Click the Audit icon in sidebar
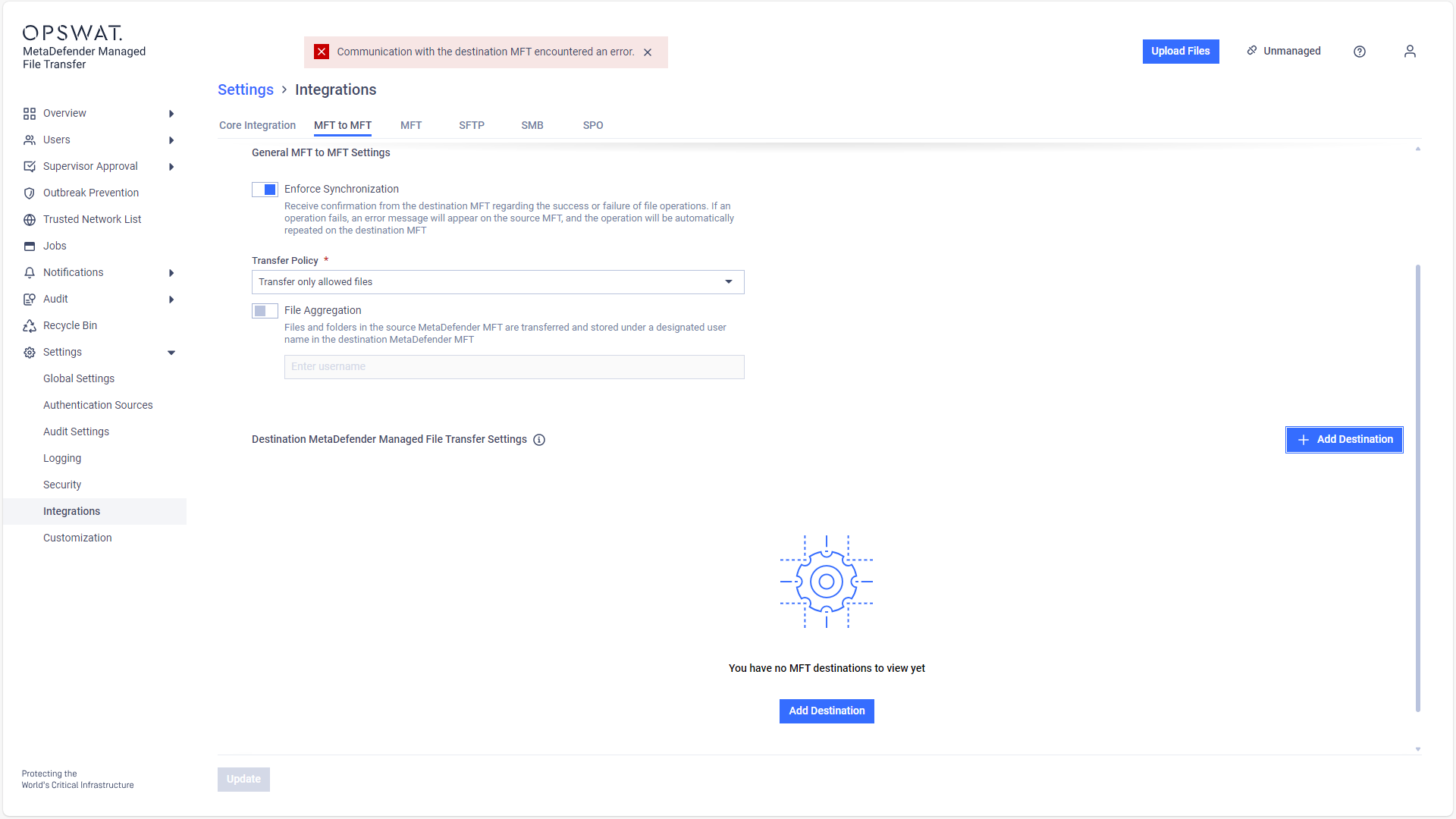 point(30,300)
